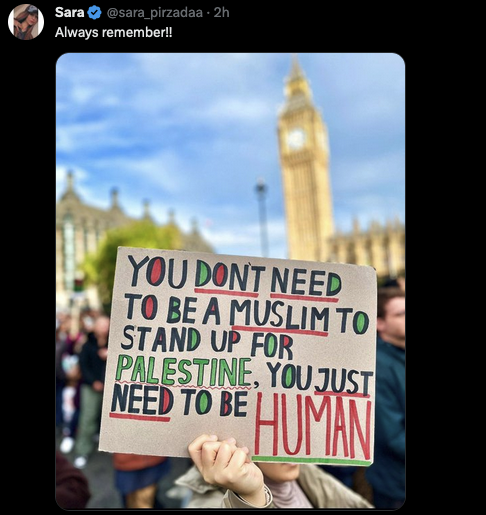Screen dimensions: 486x515
Task: Open the 2h timestamp link
Action: tap(221, 13)
